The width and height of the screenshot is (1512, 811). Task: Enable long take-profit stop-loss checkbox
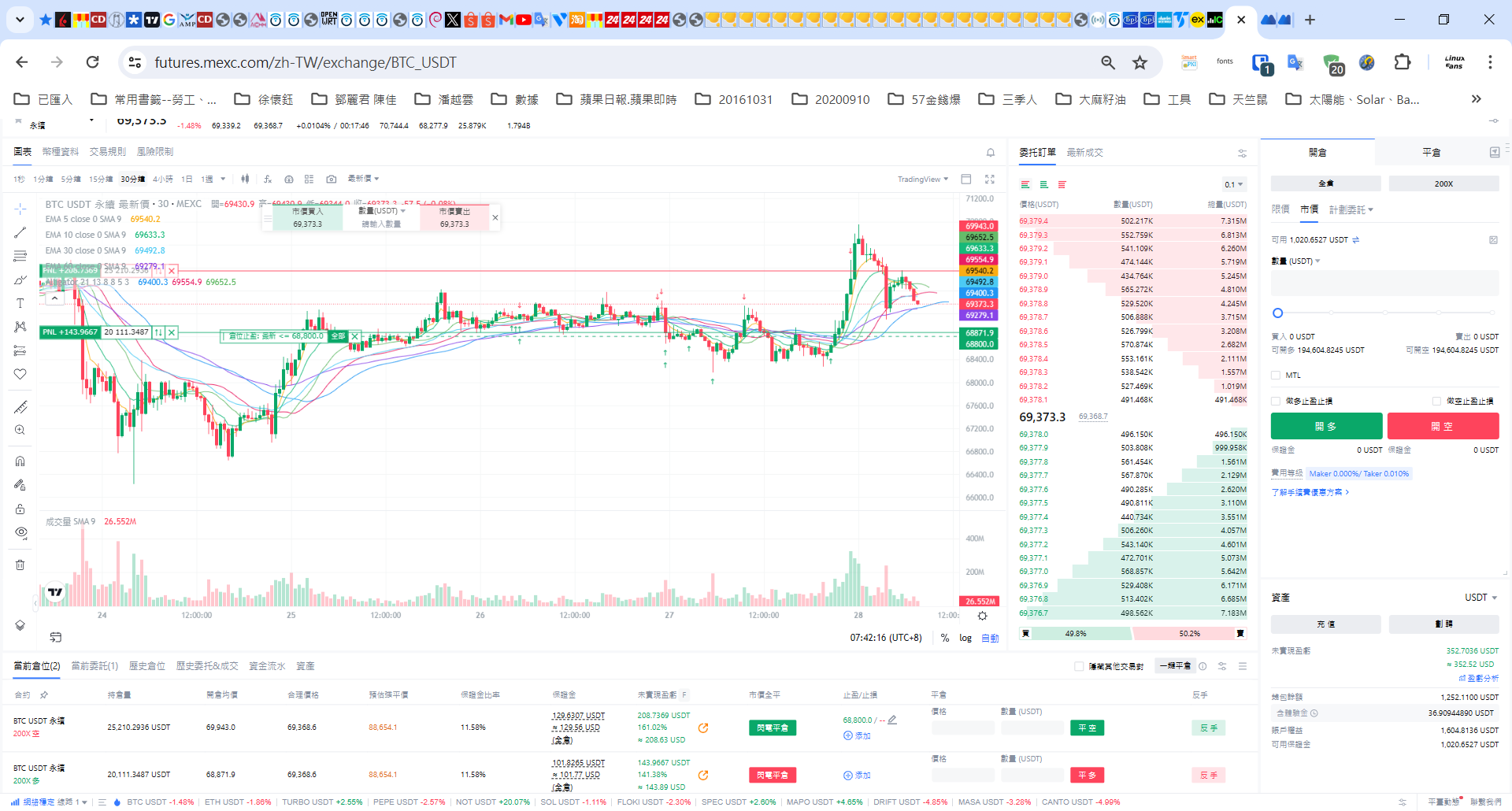point(1276,401)
